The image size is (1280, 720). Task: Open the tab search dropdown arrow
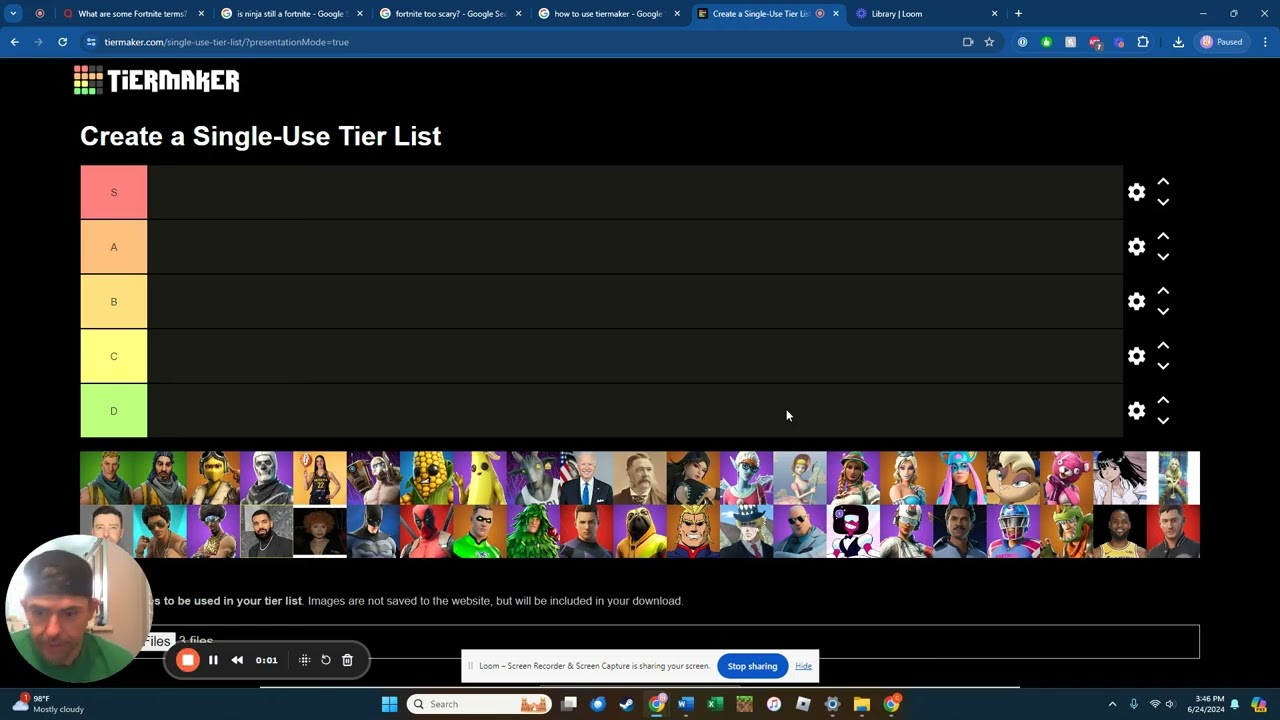pyautogui.click(x=13, y=14)
